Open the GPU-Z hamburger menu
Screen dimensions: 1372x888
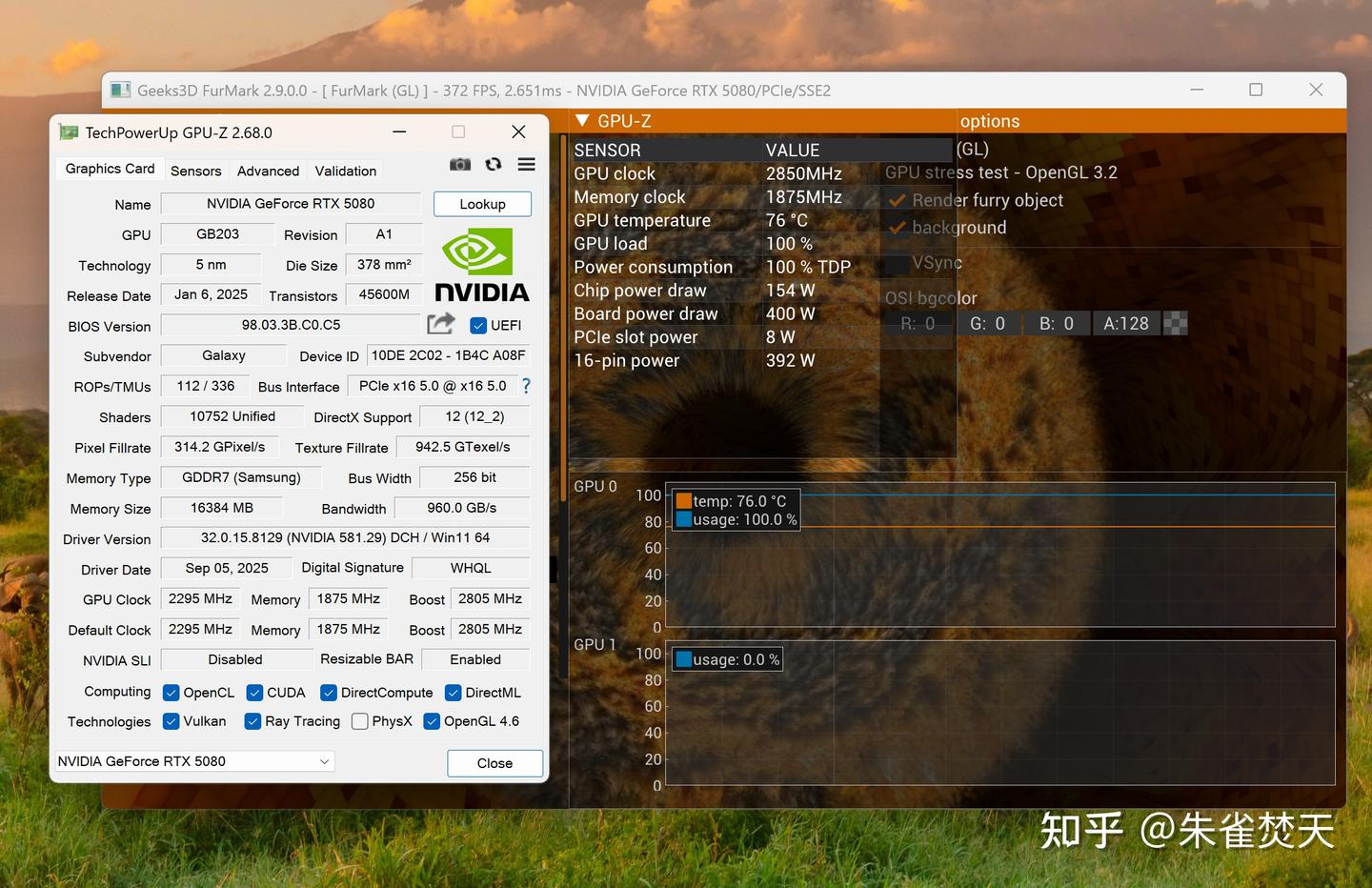(x=526, y=165)
